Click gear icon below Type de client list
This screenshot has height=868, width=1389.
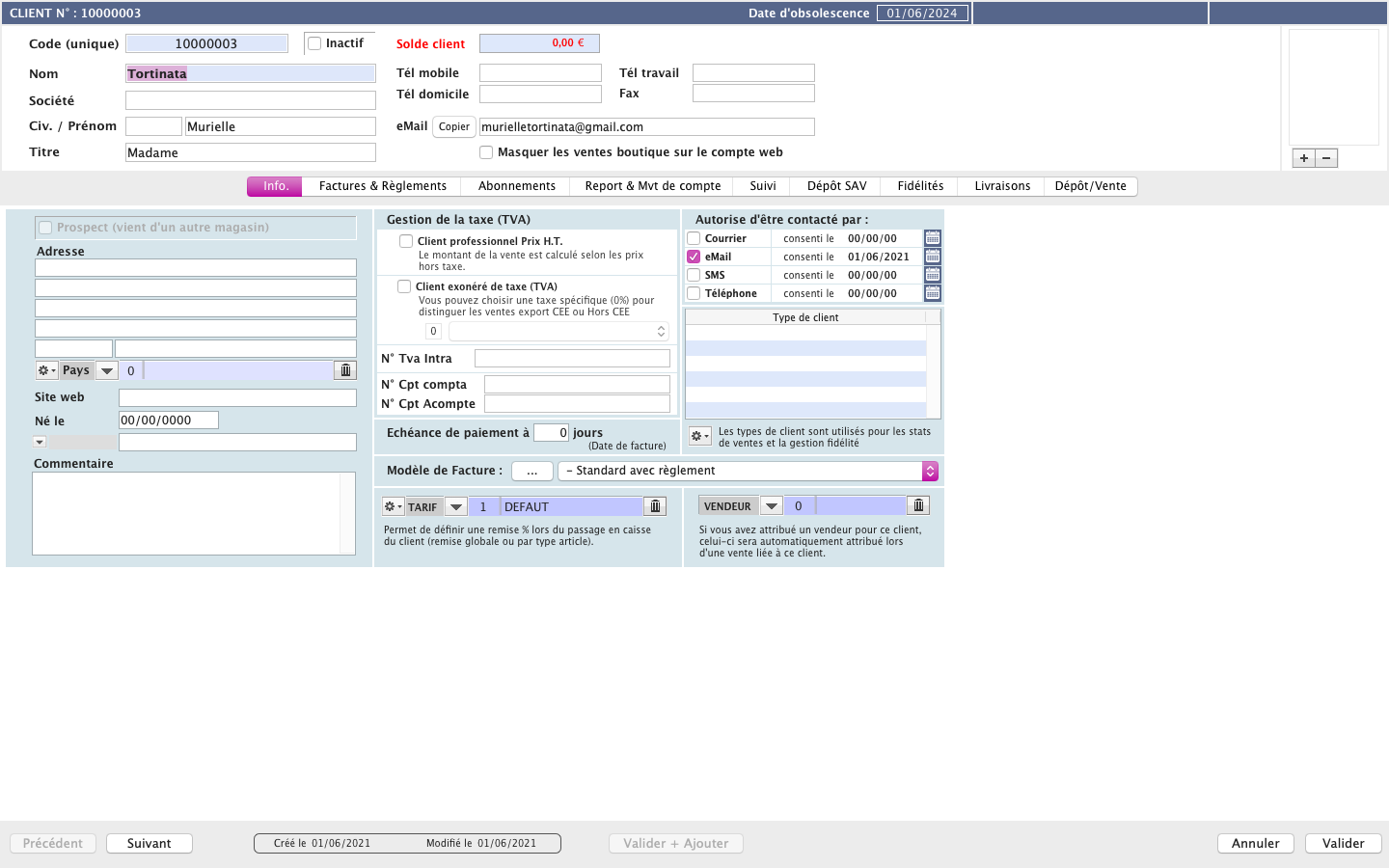[699, 437]
